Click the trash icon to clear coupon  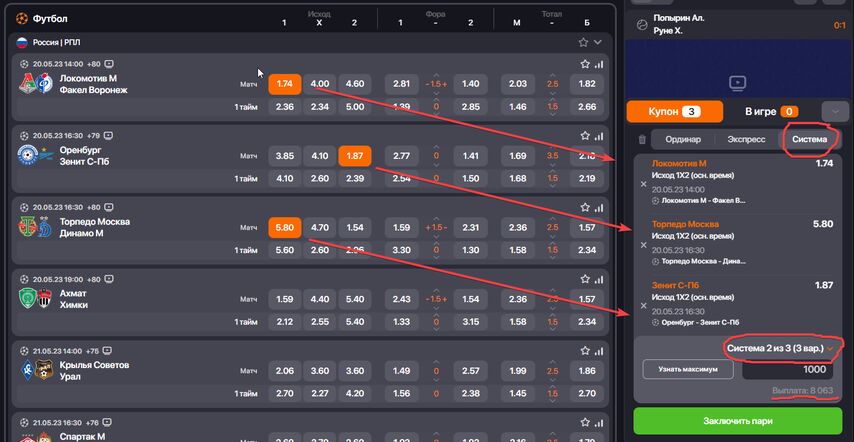point(642,140)
